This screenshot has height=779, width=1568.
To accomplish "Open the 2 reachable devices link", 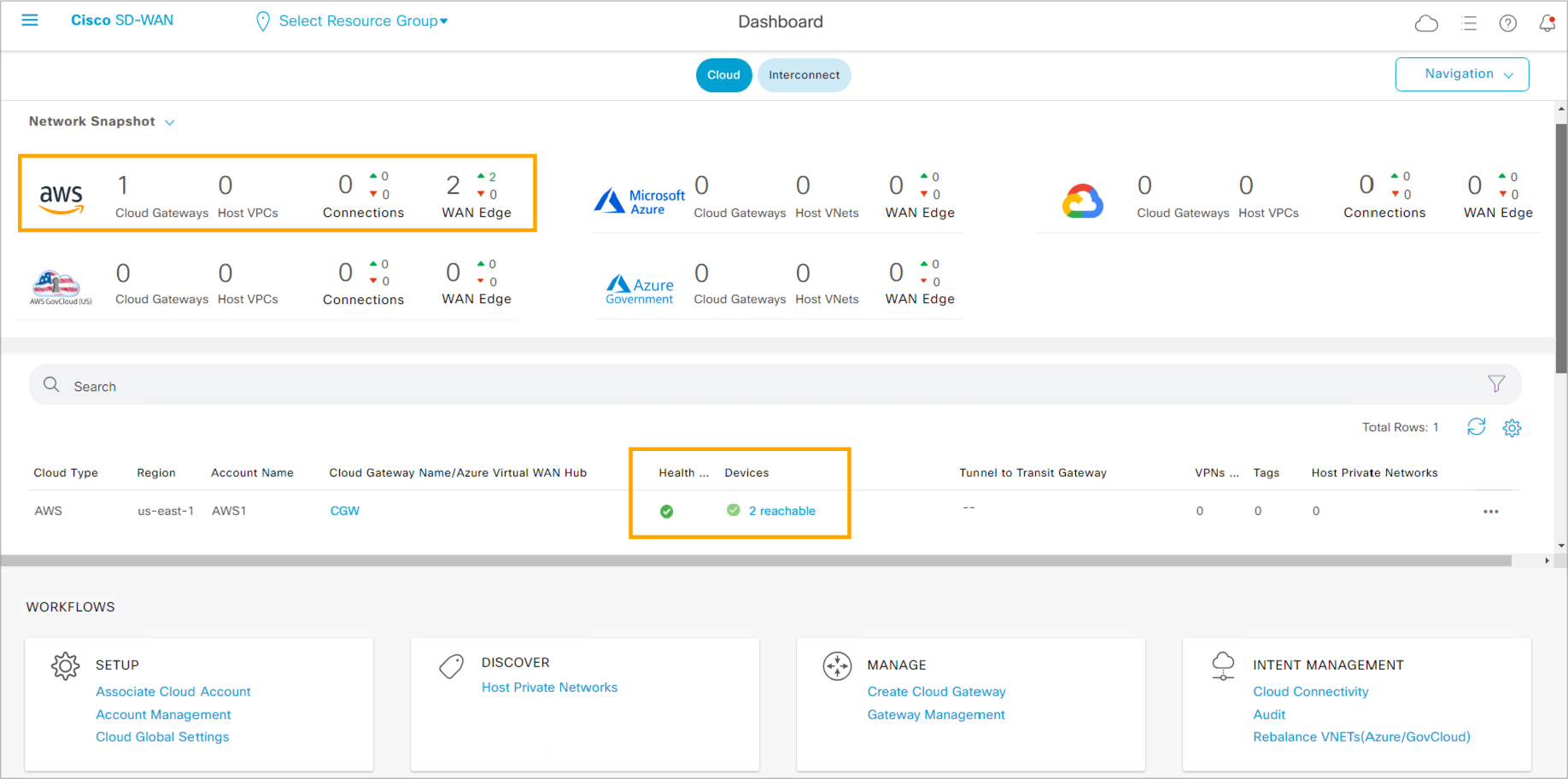I will tap(781, 511).
